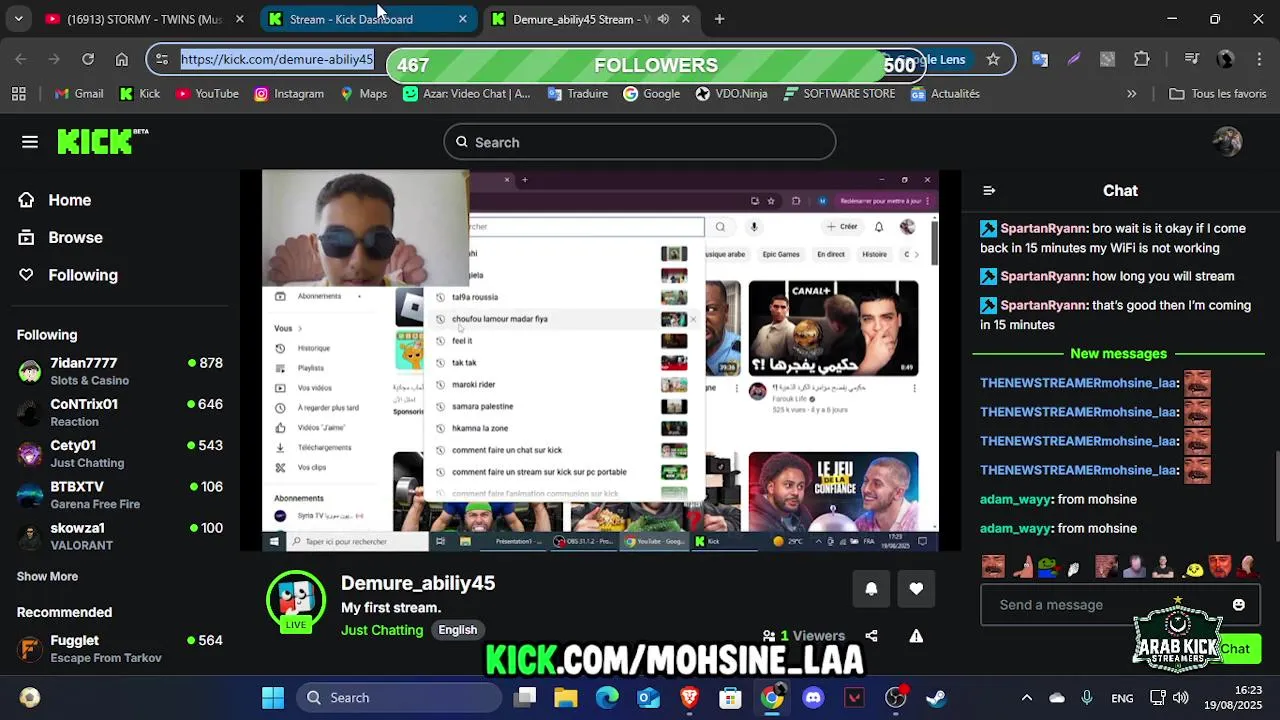Open the Kick hamburger menu
1280x720 pixels.
point(30,142)
